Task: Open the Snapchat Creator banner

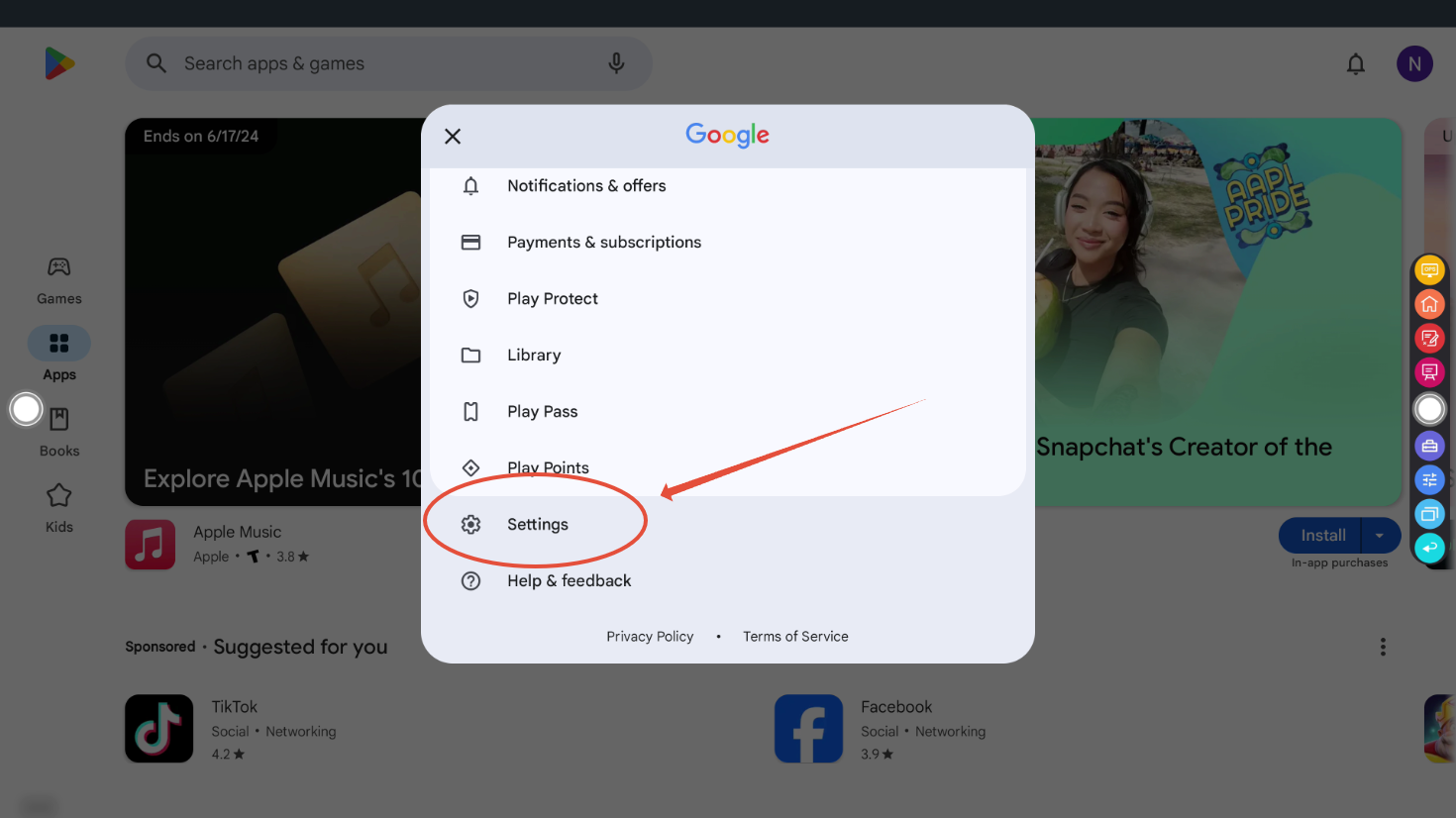Action: click(1218, 312)
